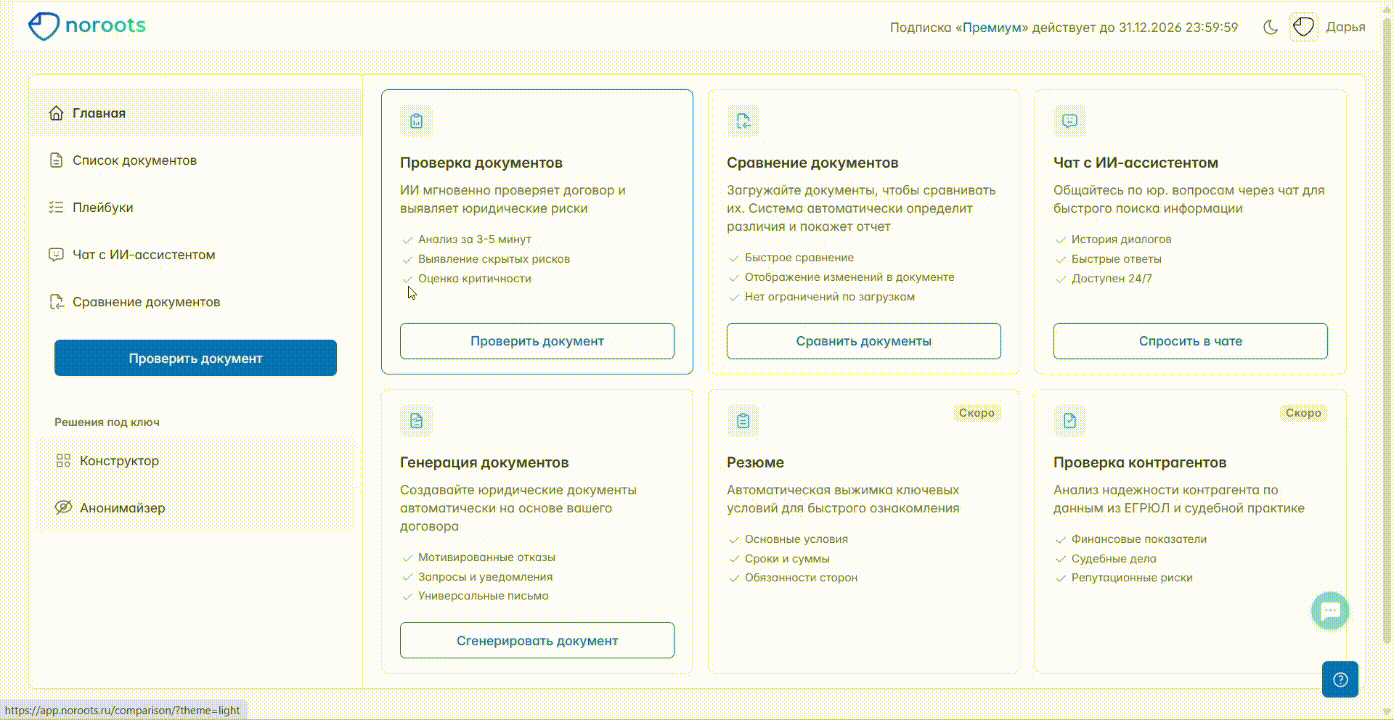The image size is (1394, 720).
Task: Click Выявление скрытых рисков item
Action: [494, 259]
